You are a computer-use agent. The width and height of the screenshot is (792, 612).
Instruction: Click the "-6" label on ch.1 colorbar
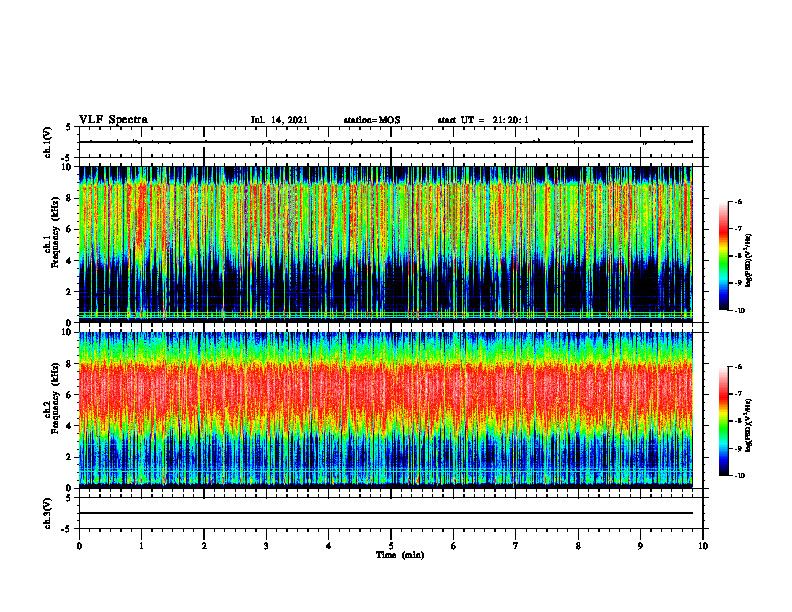[x=738, y=201]
